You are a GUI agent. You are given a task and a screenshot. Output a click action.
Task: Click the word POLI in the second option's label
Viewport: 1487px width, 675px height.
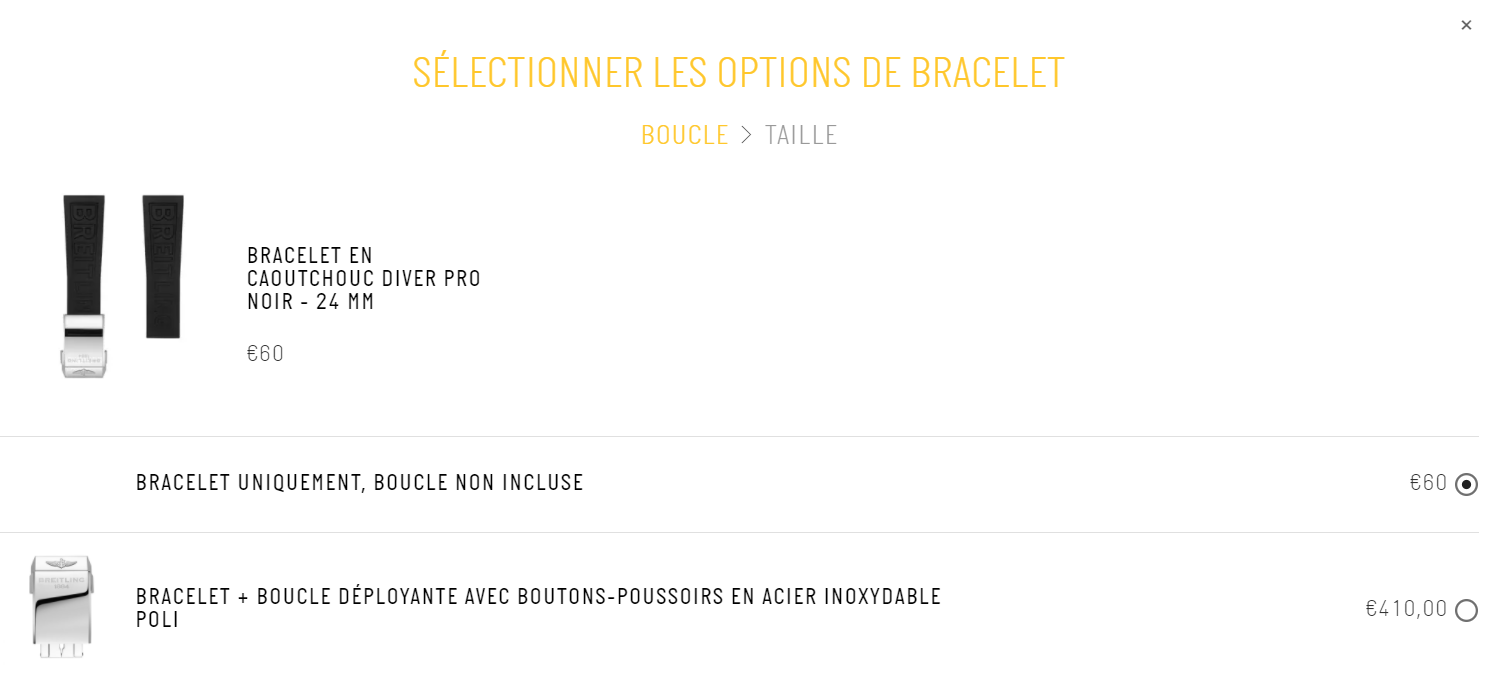(x=158, y=620)
